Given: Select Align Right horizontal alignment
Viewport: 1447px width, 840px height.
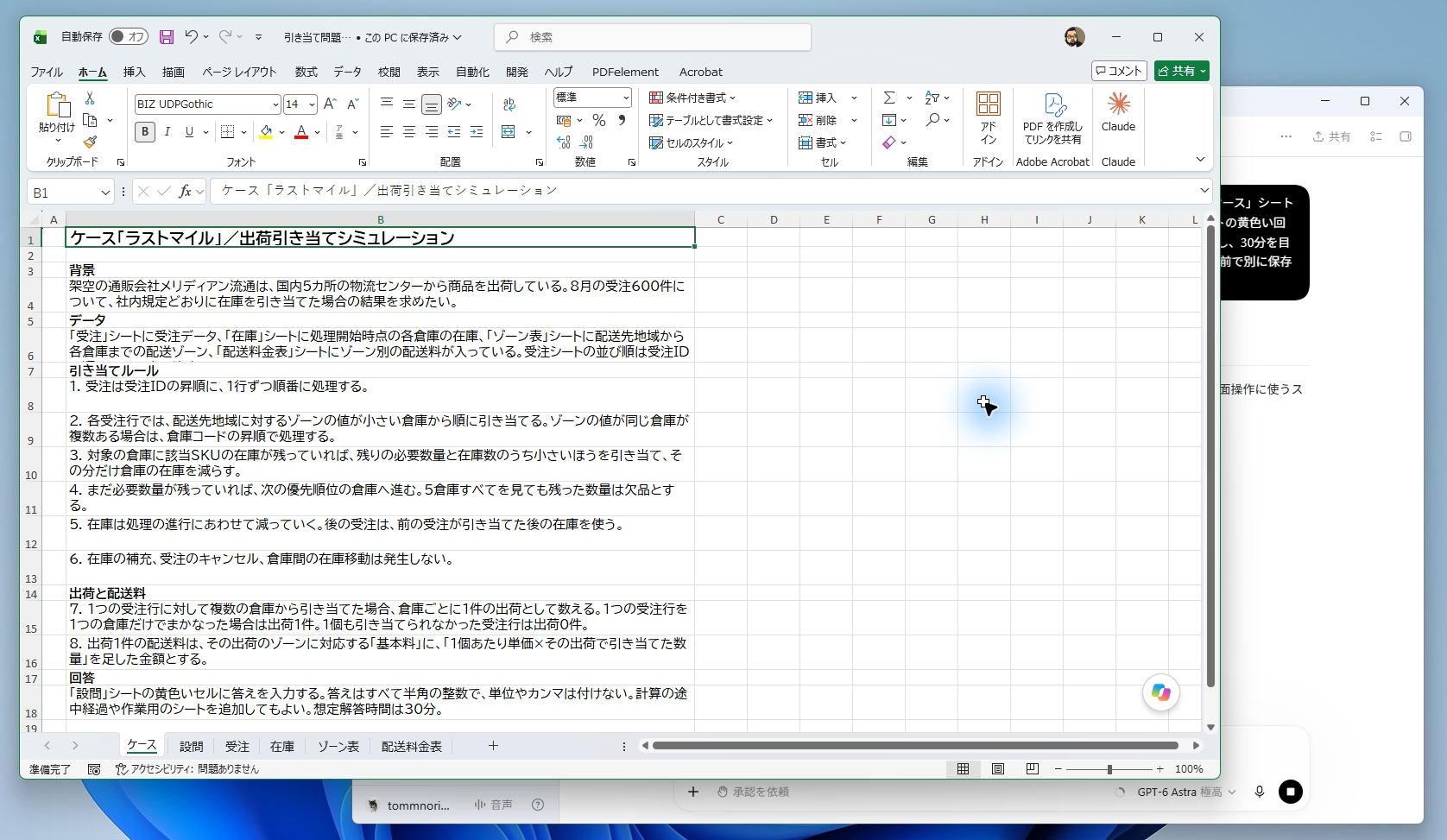Looking at the screenshot, I should pos(431,132).
